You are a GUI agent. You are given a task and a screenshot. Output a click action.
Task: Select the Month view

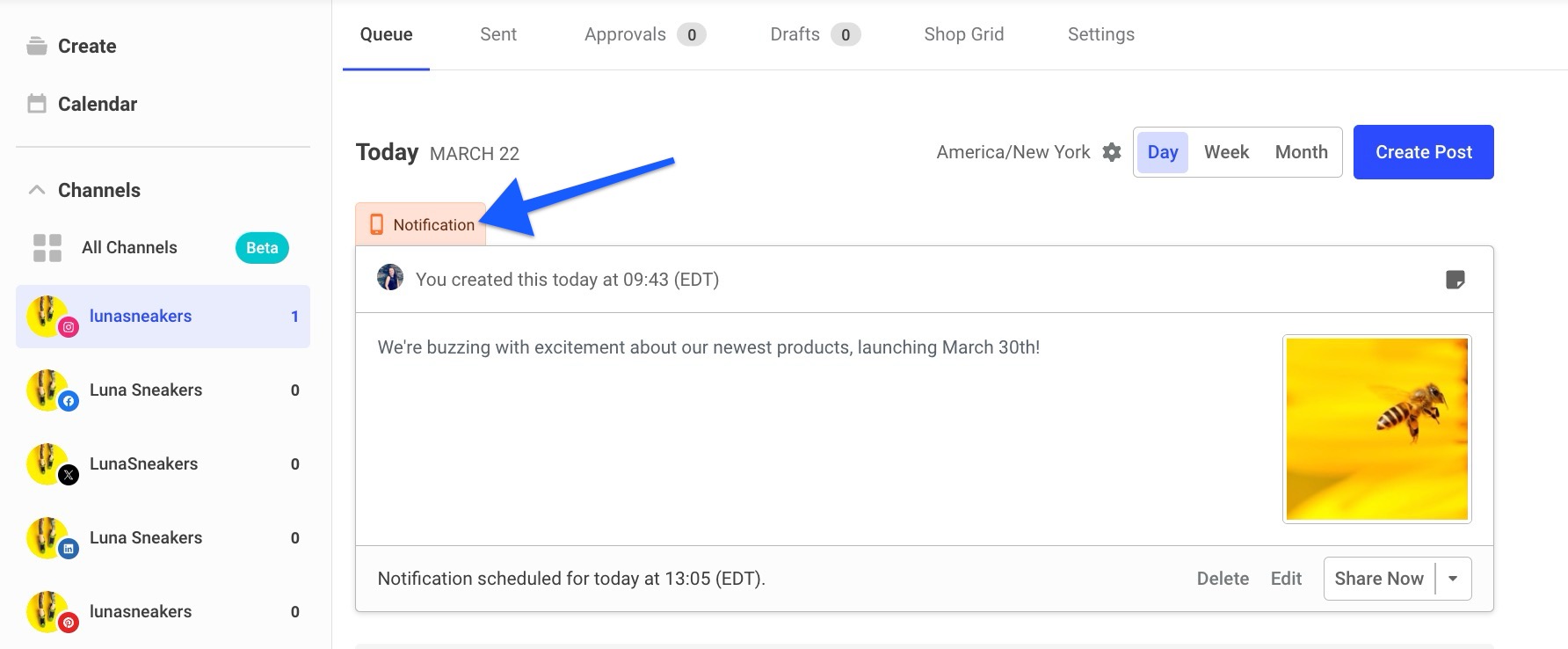click(1301, 152)
